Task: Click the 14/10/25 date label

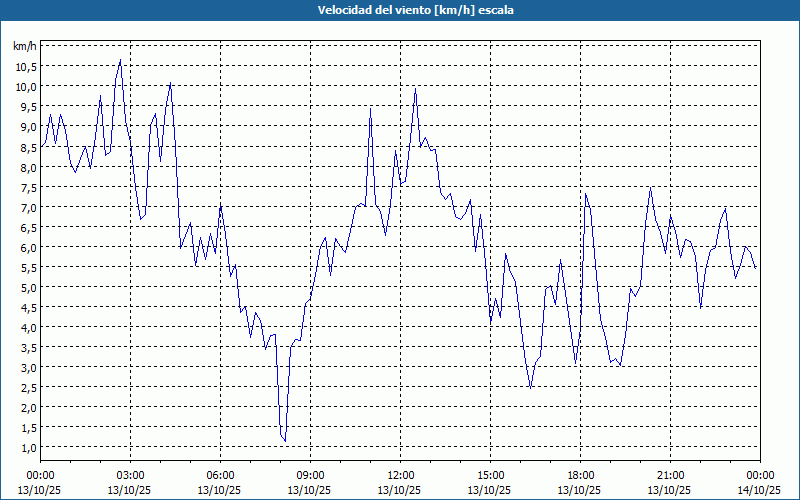Action: 759,490
